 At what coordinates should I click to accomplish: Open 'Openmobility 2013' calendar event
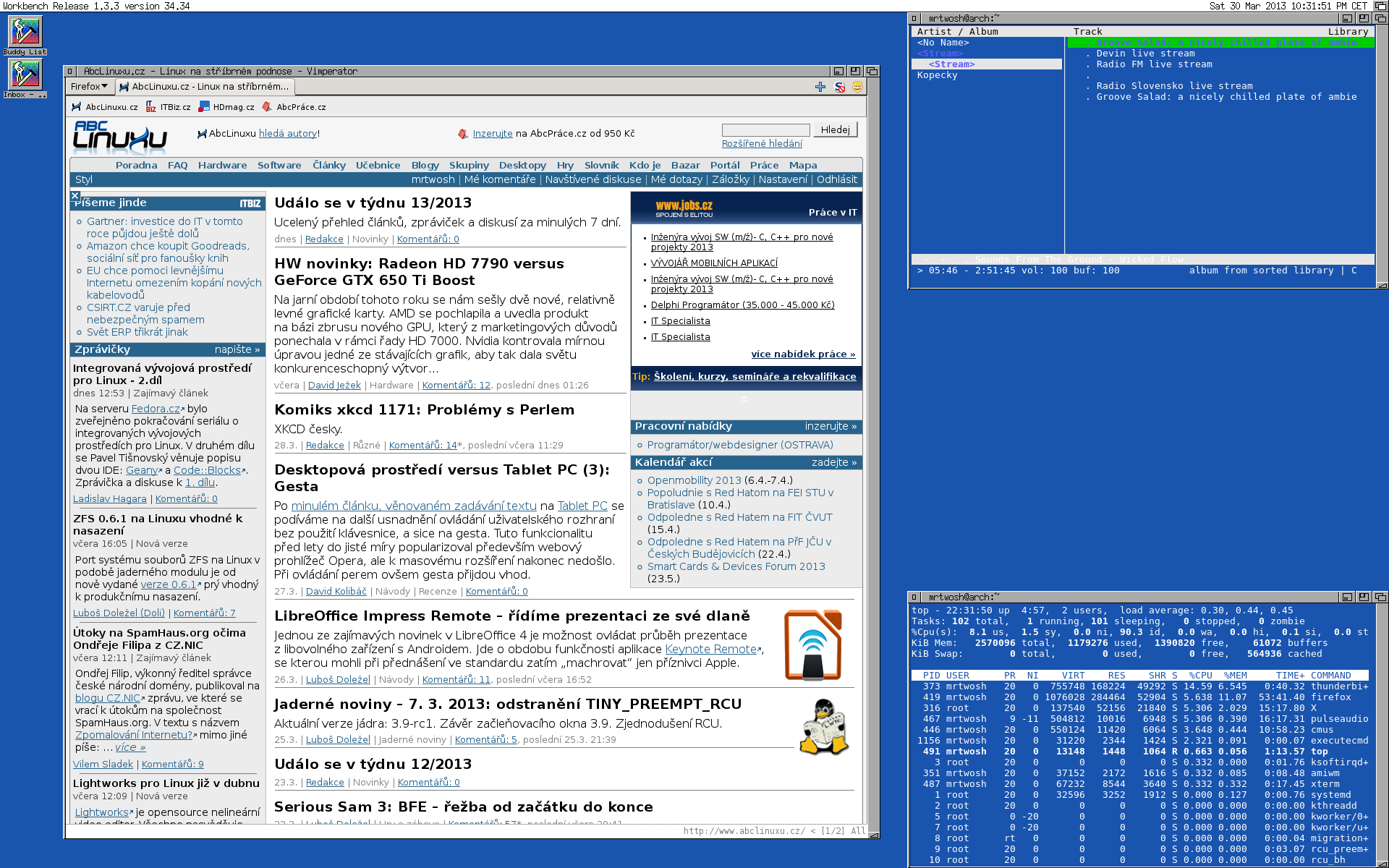(x=694, y=480)
